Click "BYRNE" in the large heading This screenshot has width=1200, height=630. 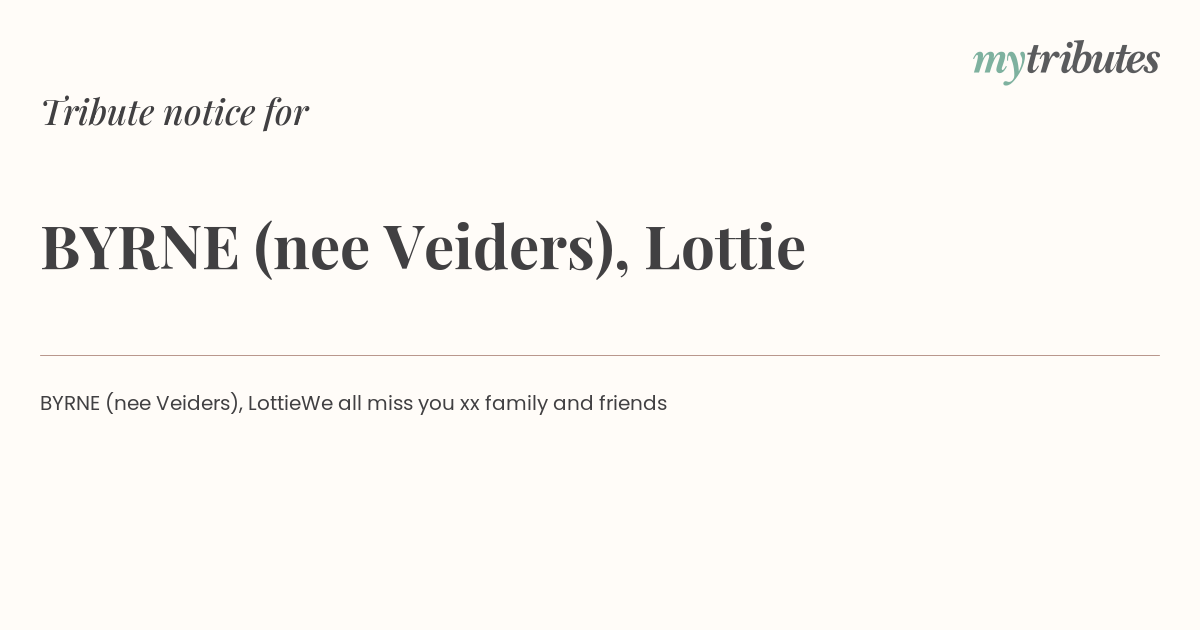click(140, 247)
